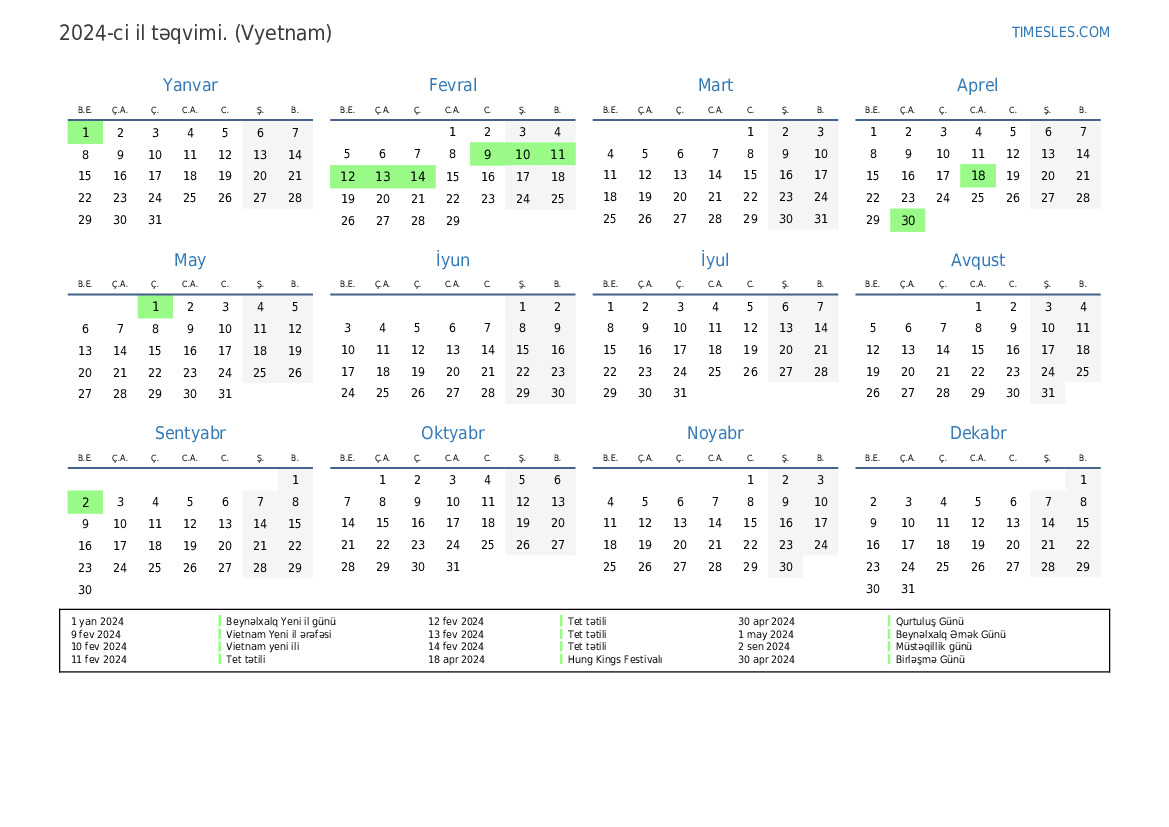Click legend date "1 may 2024"
This screenshot has height=827, width=1169.
(766, 634)
